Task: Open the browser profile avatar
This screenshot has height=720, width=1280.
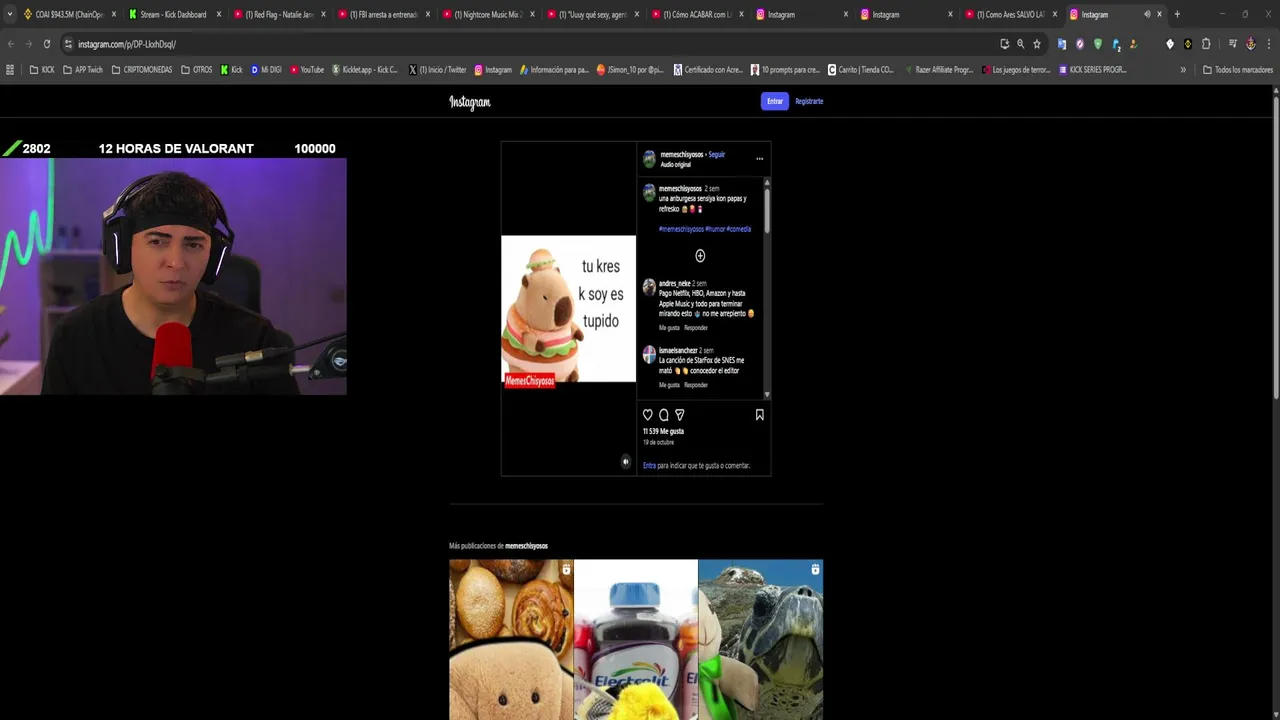Action: coord(1250,44)
